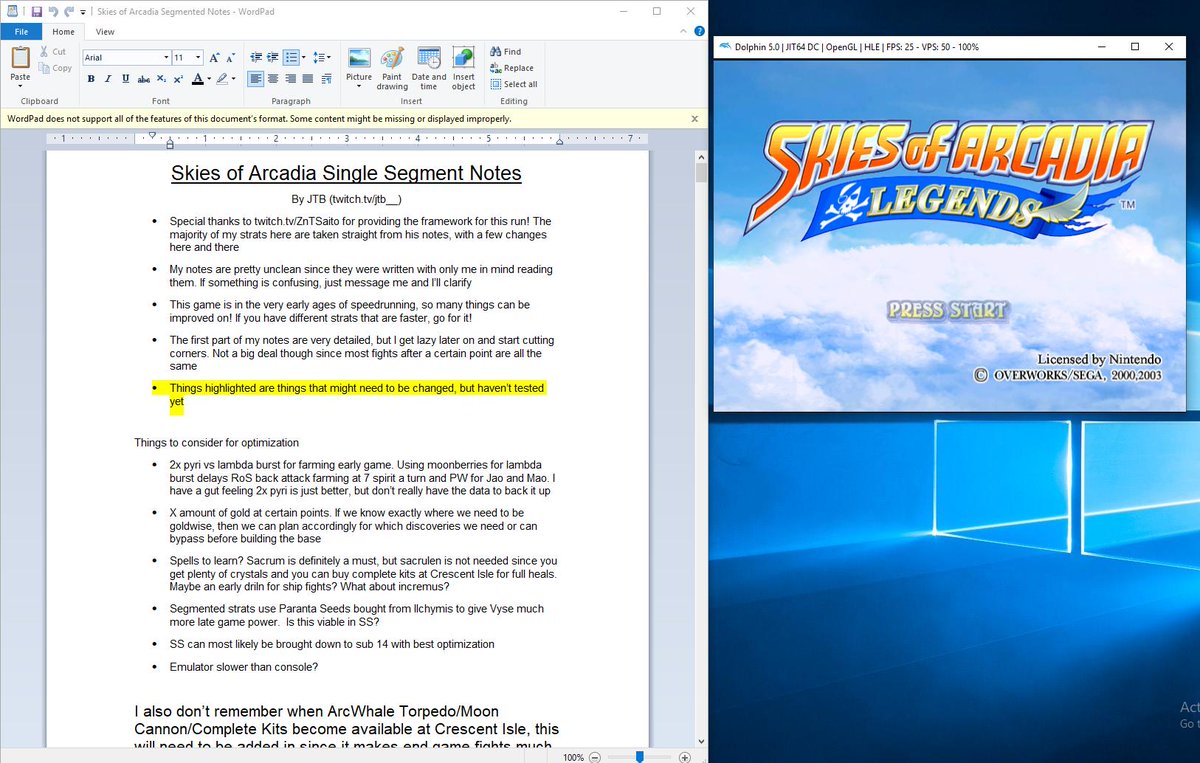Viewport: 1200px width, 763px height.
Task: Expand the font size dropdown arrow
Action: [198, 58]
